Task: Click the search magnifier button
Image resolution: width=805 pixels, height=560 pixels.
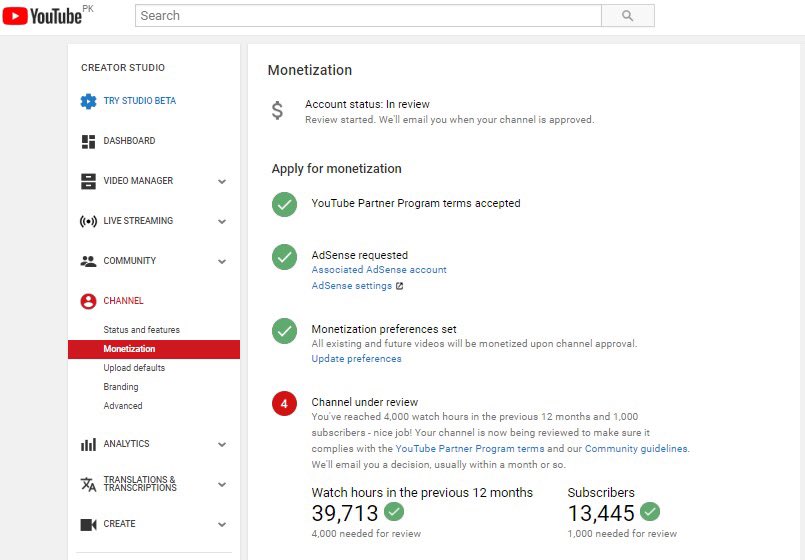Action: [627, 15]
